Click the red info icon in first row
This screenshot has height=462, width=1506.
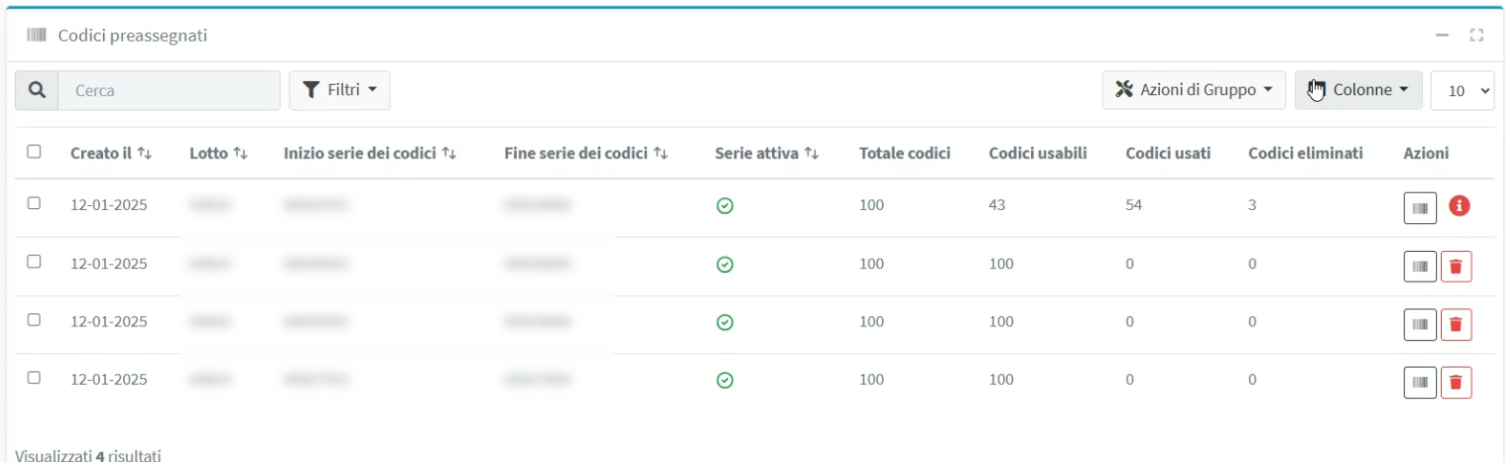1459,206
